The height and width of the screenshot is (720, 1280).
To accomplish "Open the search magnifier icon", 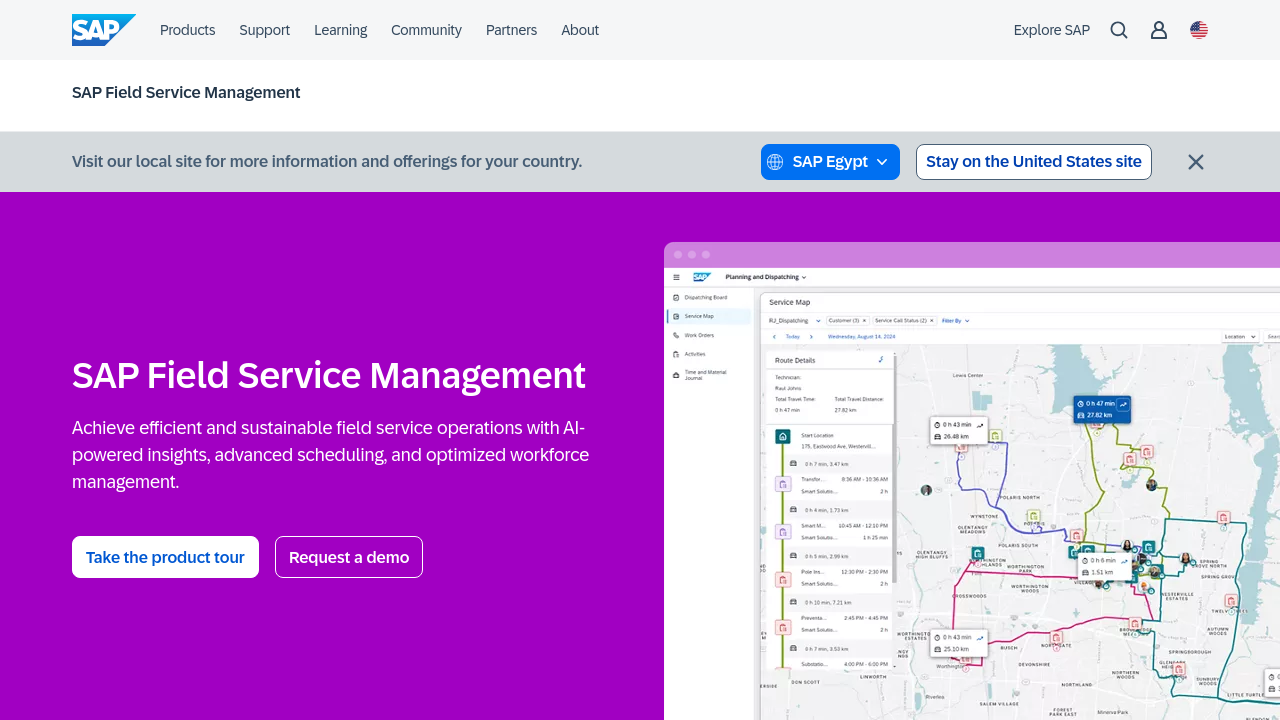I will pos(1119,30).
